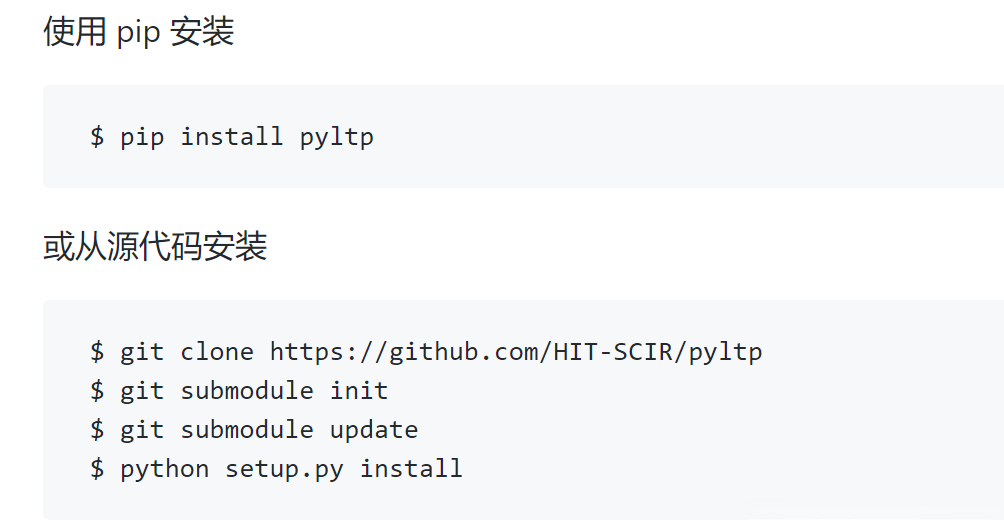Click the word "init" in the submodule command
This screenshot has width=1004, height=529.
[x=359, y=391]
